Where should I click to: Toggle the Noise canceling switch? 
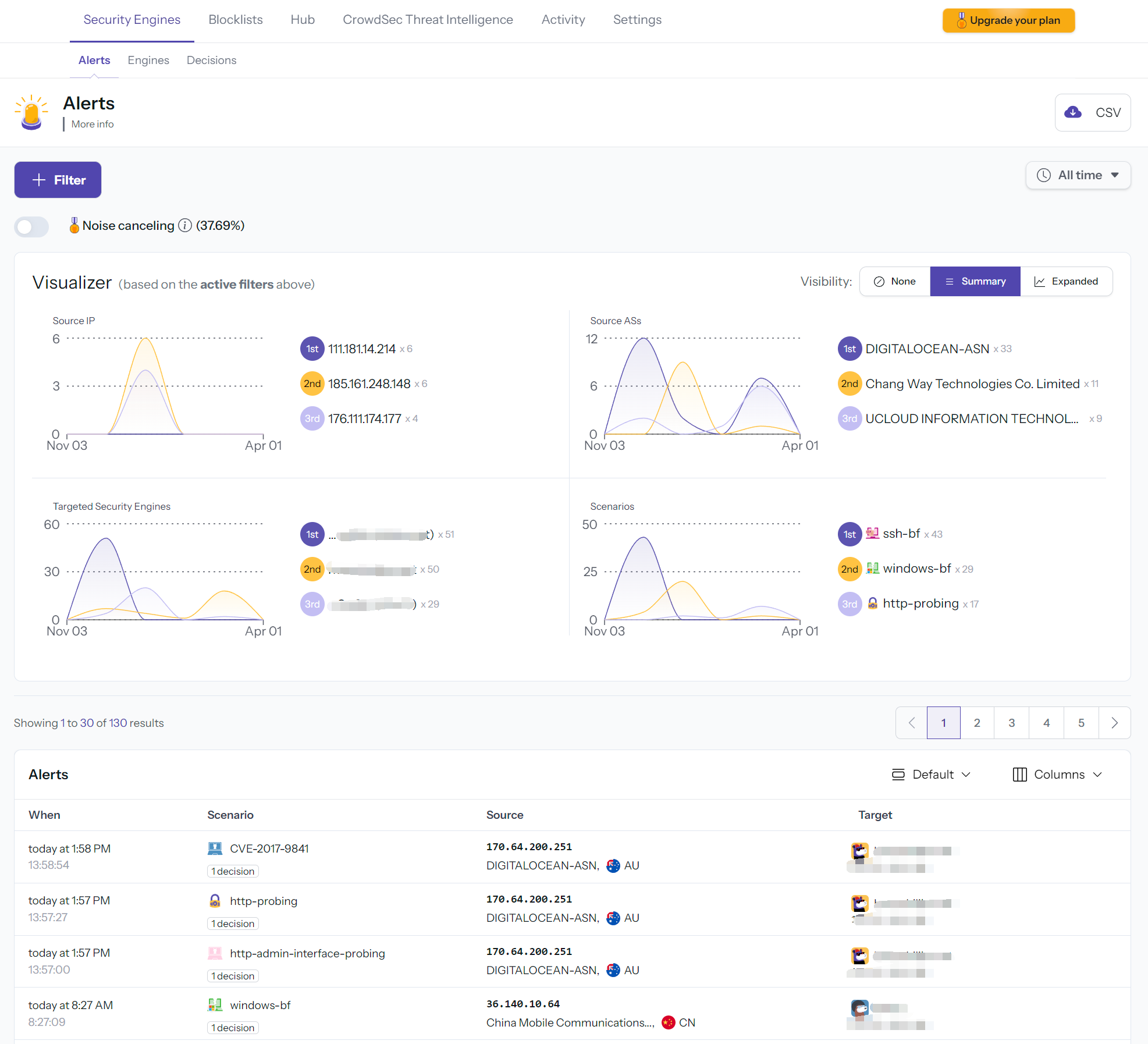point(32,226)
